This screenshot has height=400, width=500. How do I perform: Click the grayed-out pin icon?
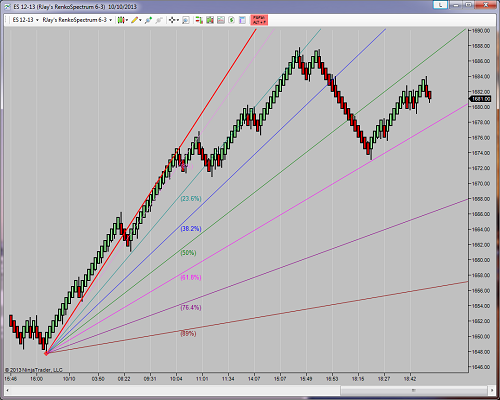coord(159,20)
